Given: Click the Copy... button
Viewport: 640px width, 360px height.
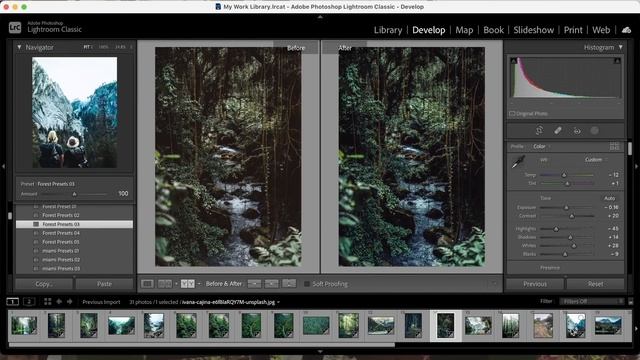Looking at the screenshot, I should (x=44, y=284).
